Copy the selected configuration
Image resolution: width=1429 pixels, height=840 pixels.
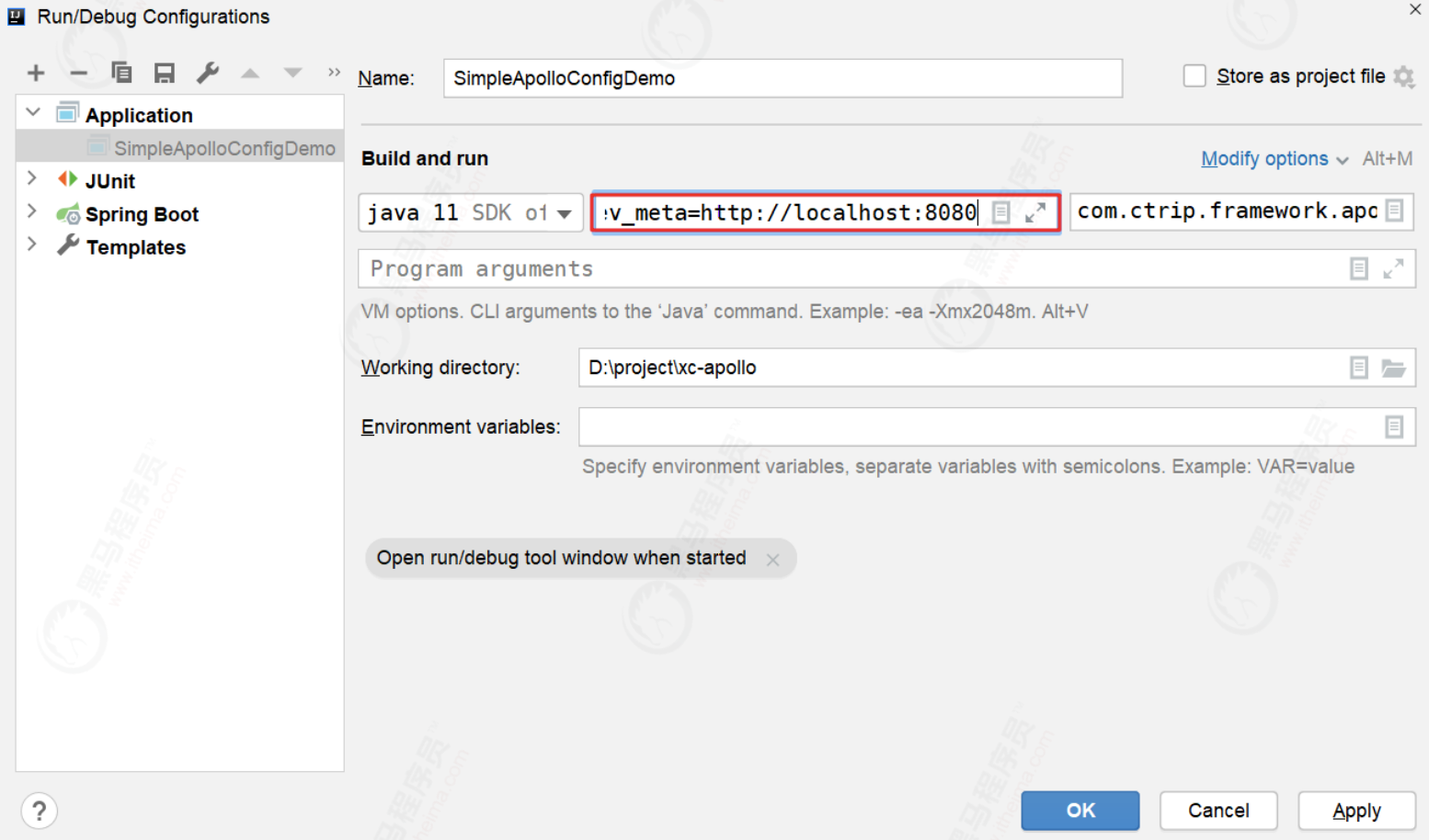pyautogui.click(x=121, y=73)
